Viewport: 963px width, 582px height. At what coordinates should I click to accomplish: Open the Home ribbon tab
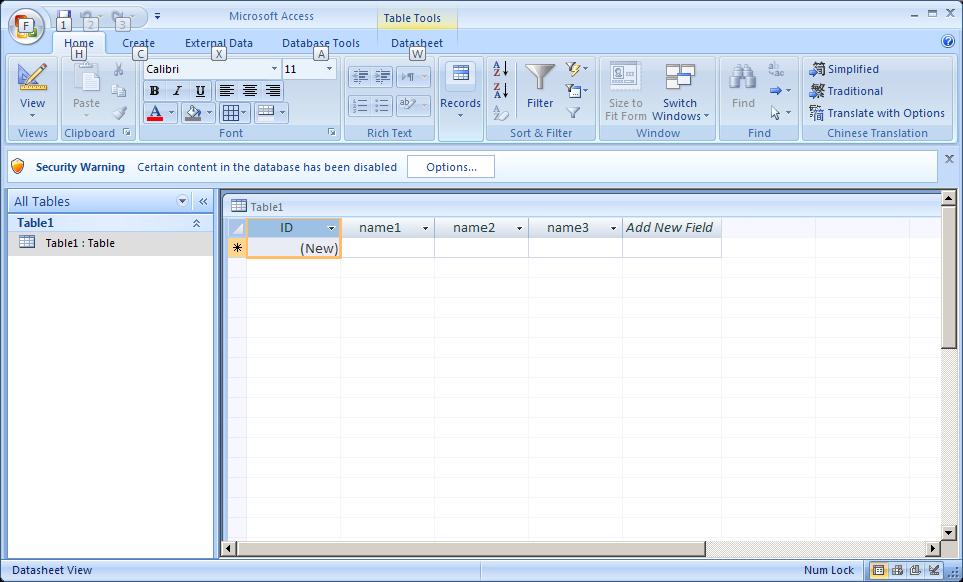click(x=79, y=43)
